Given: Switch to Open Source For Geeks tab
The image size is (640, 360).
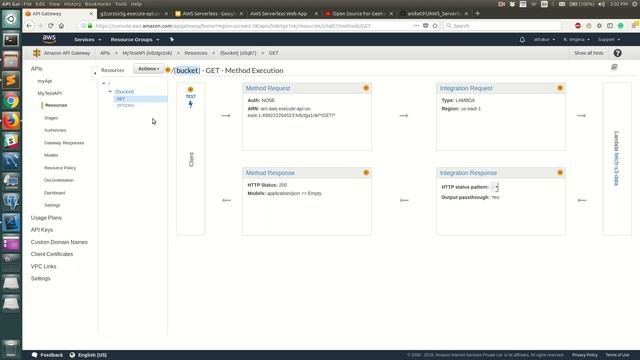Looking at the screenshot, I should pos(358,13).
